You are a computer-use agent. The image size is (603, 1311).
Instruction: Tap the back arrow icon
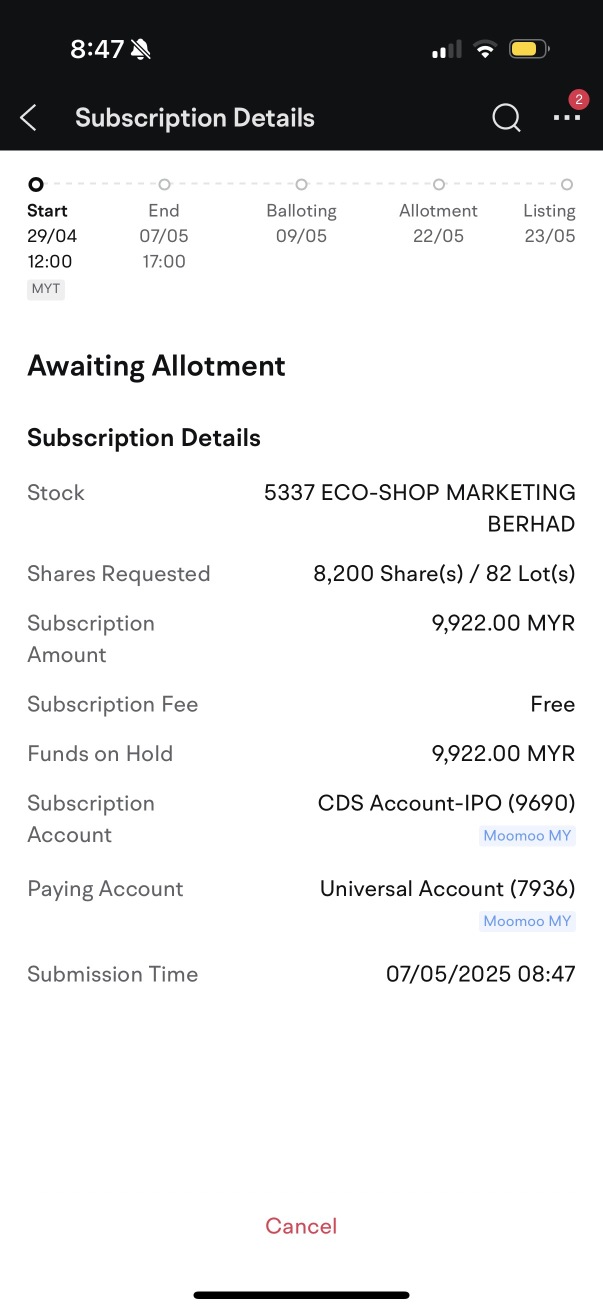[x=28, y=118]
